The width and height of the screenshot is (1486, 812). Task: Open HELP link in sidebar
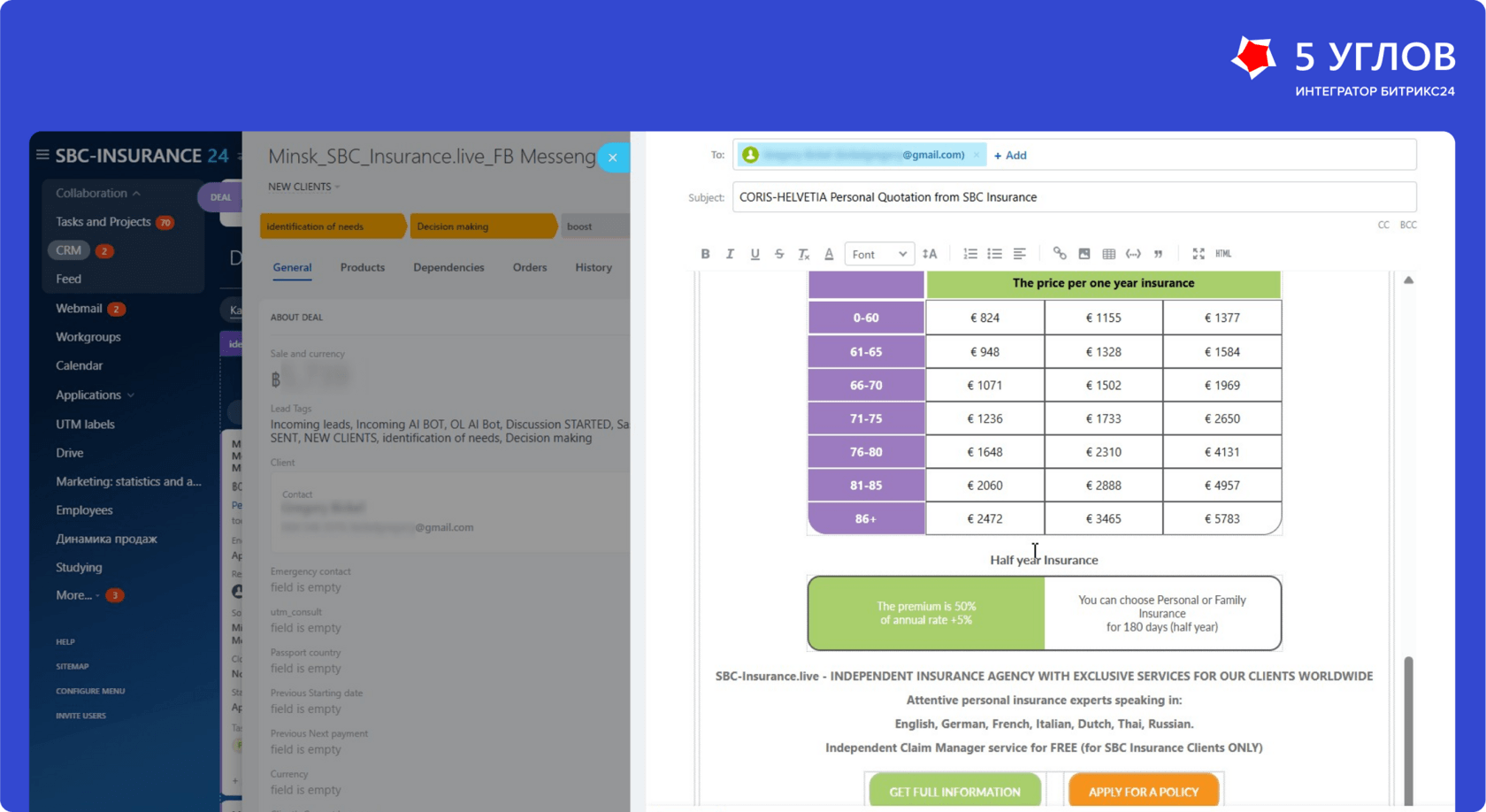tap(65, 642)
